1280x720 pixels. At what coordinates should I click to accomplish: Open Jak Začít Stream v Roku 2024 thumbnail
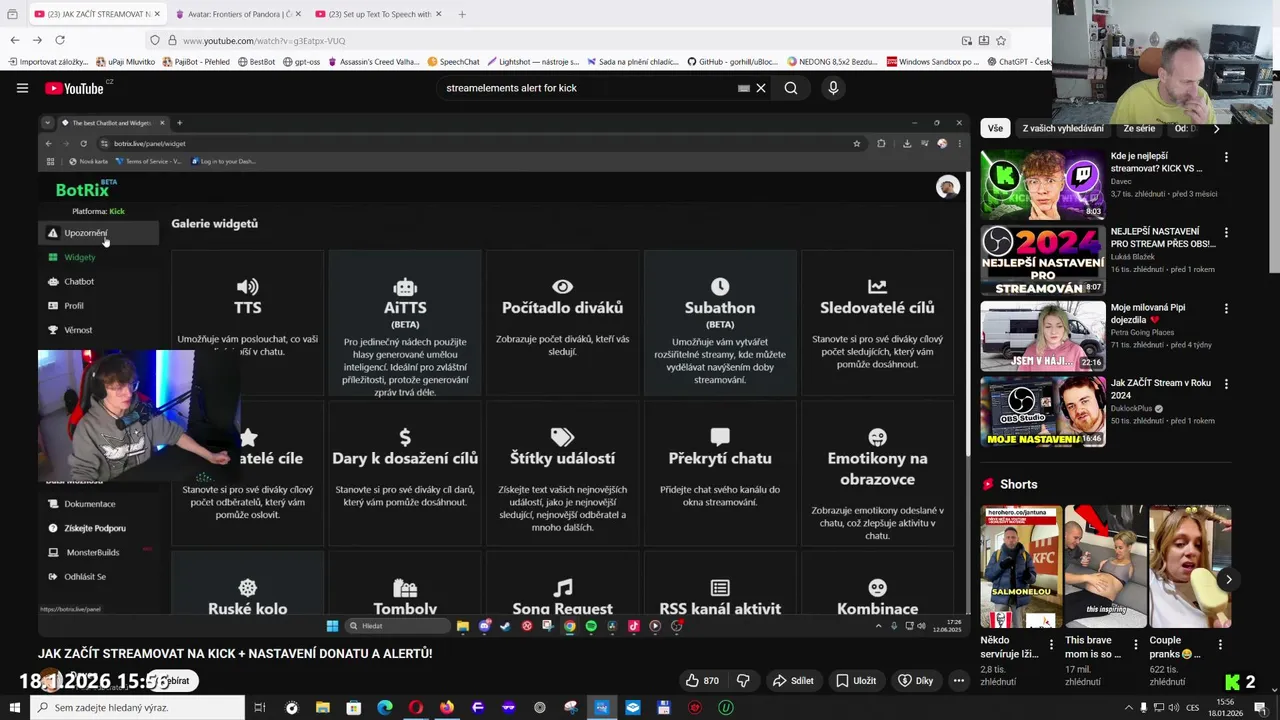(x=1042, y=412)
